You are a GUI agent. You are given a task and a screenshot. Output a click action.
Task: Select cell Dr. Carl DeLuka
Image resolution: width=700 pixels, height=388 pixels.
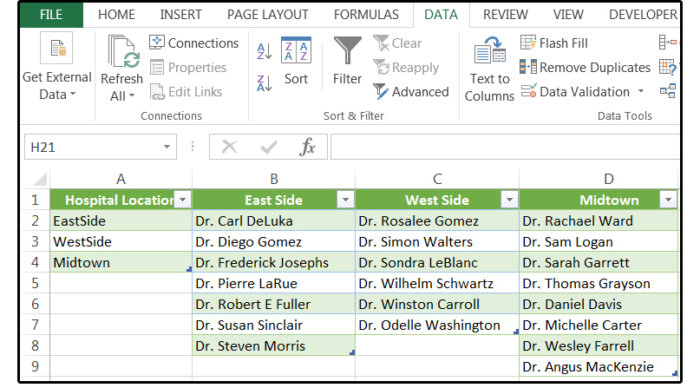274,221
